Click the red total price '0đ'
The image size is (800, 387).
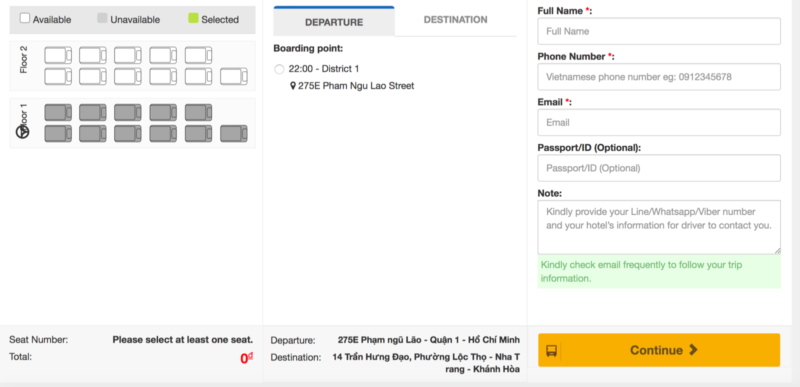[x=246, y=358]
